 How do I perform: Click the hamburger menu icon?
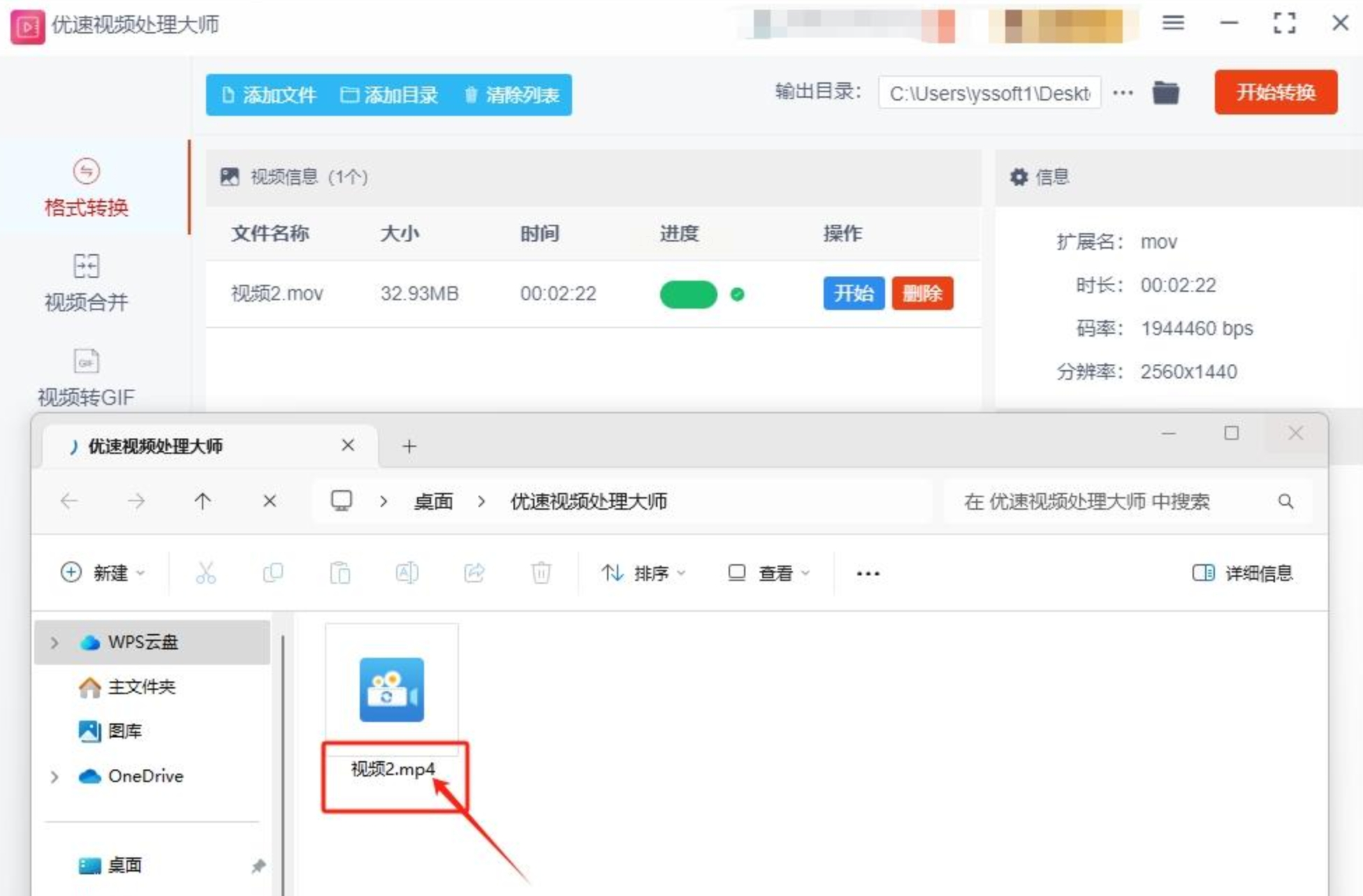point(1173,23)
